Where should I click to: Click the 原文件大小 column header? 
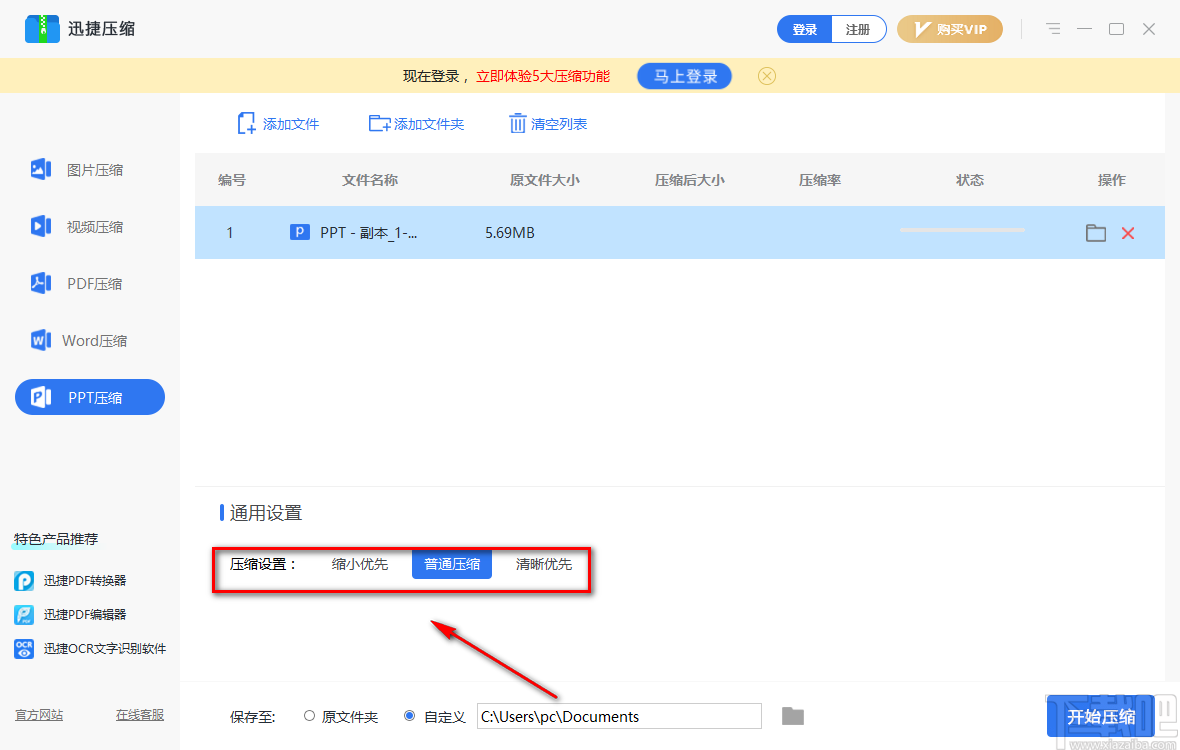click(544, 181)
